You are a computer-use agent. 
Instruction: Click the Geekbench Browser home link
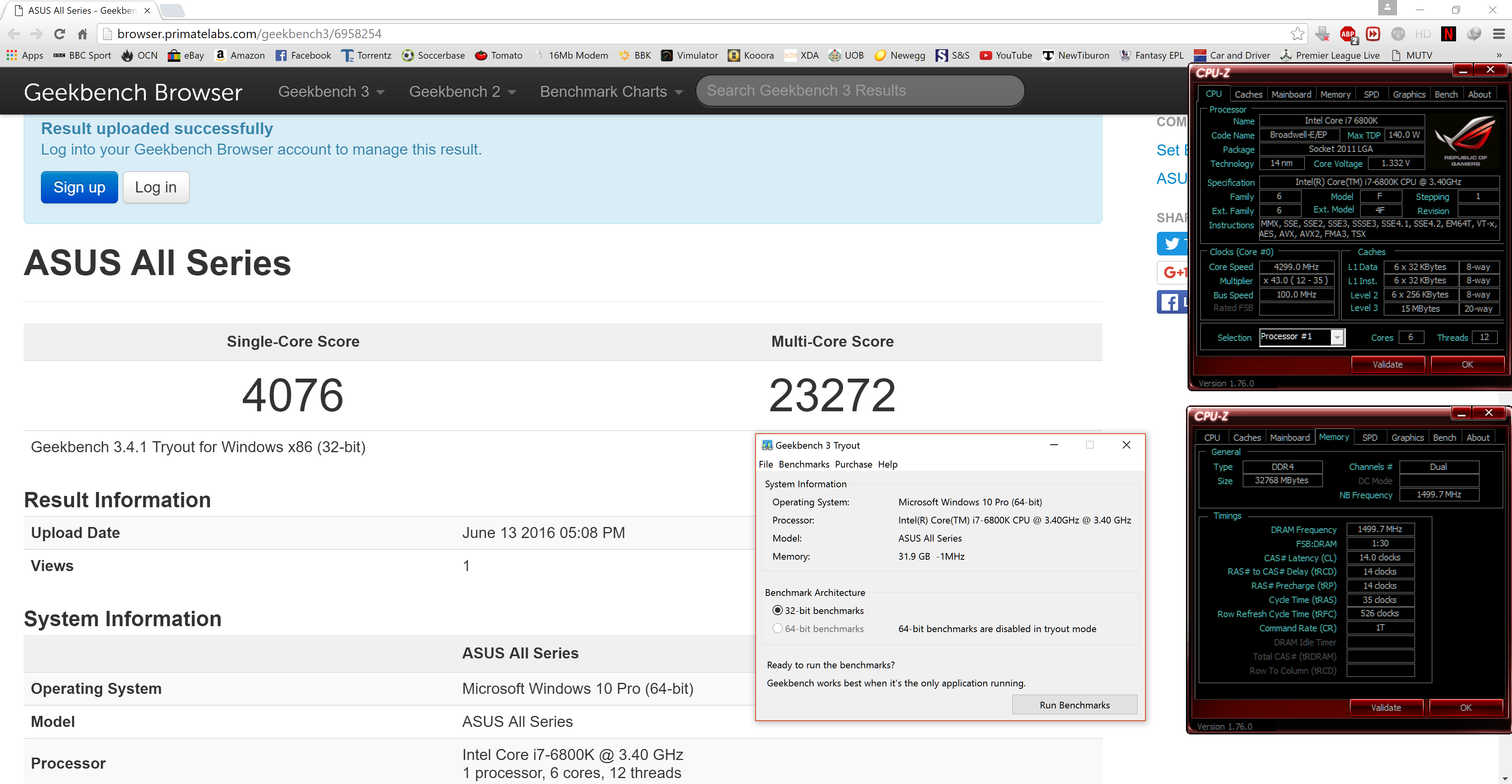(133, 92)
